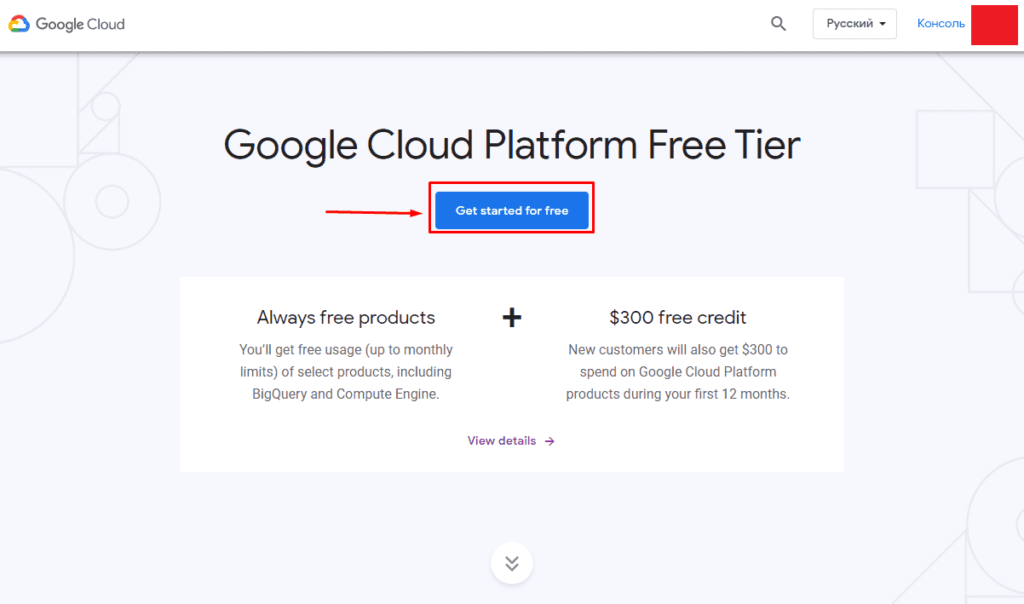Click the outlined circle shape in left background
1024x604 pixels.
pyautogui.click(x=112, y=200)
